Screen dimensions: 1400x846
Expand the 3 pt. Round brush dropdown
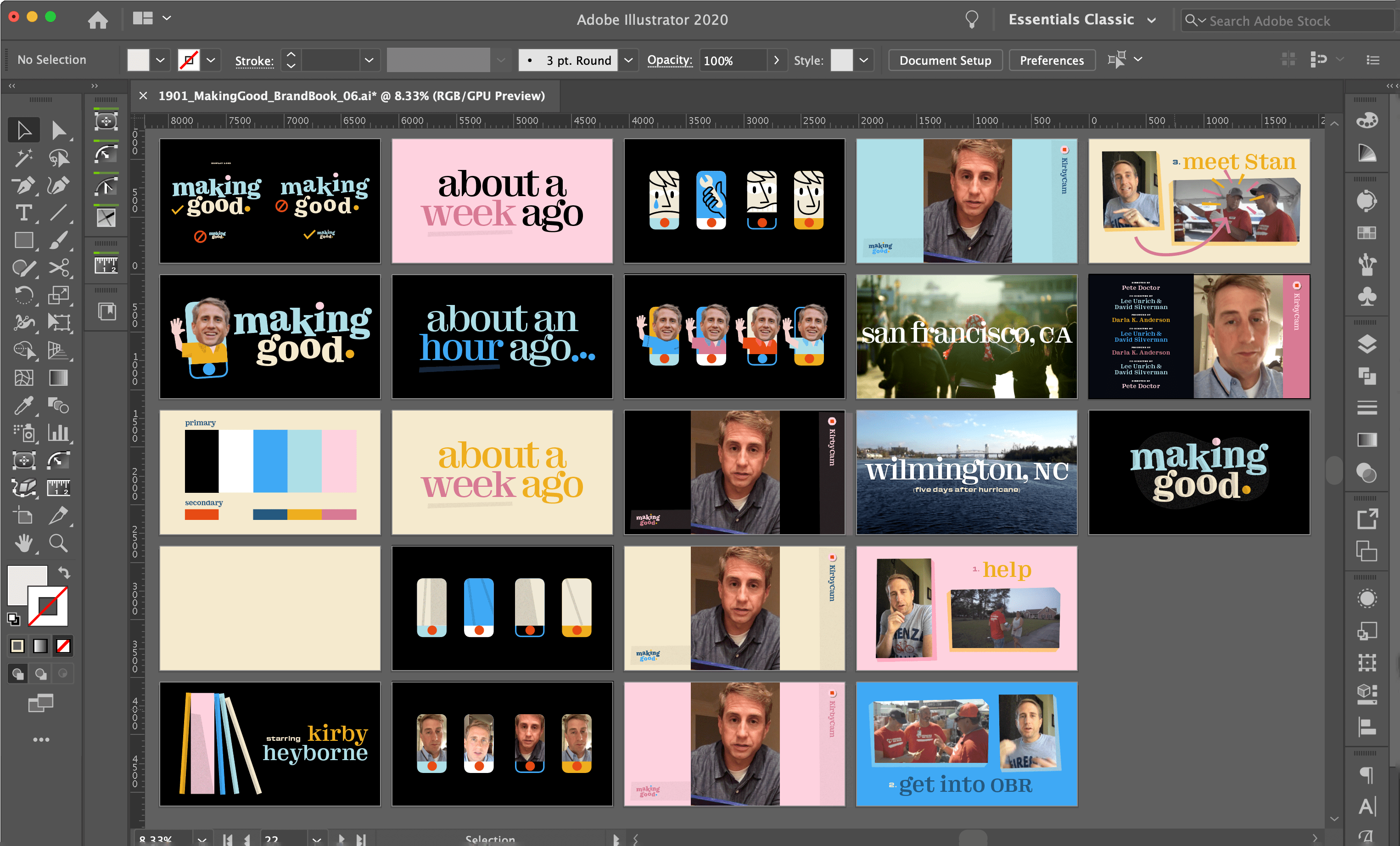pyautogui.click(x=628, y=60)
